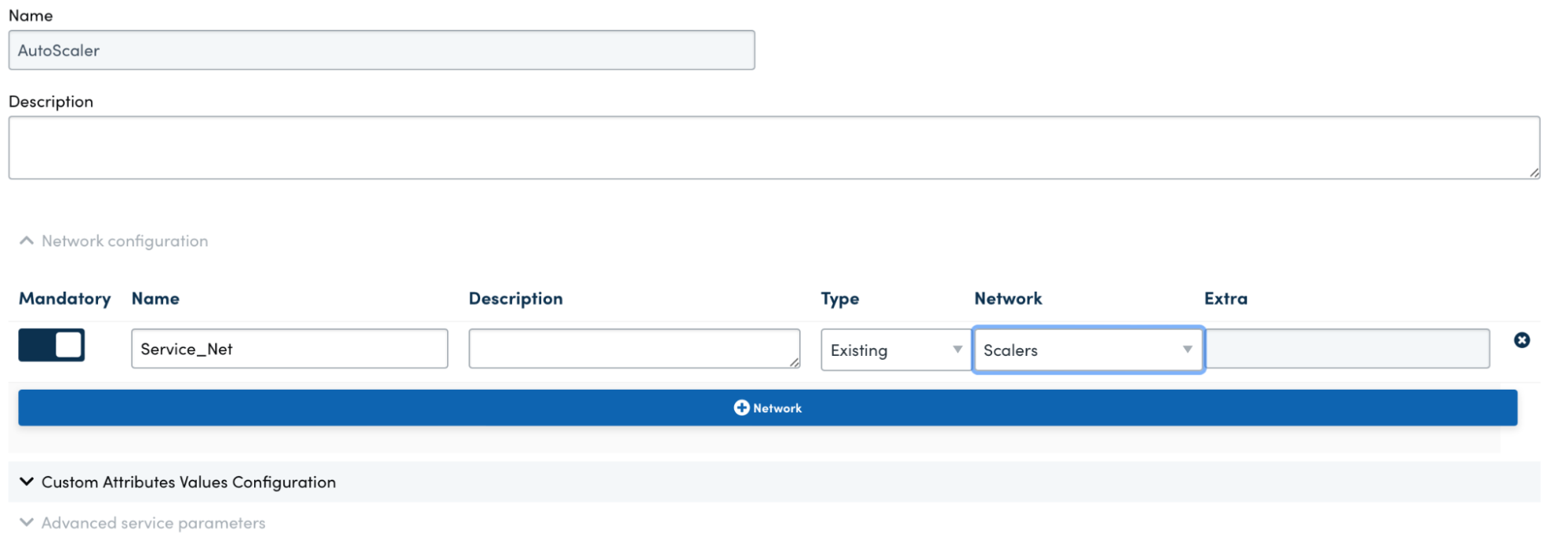Image resolution: width=1568 pixels, height=559 pixels.
Task: Click the top Description box resize handle
Action: click(1533, 172)
